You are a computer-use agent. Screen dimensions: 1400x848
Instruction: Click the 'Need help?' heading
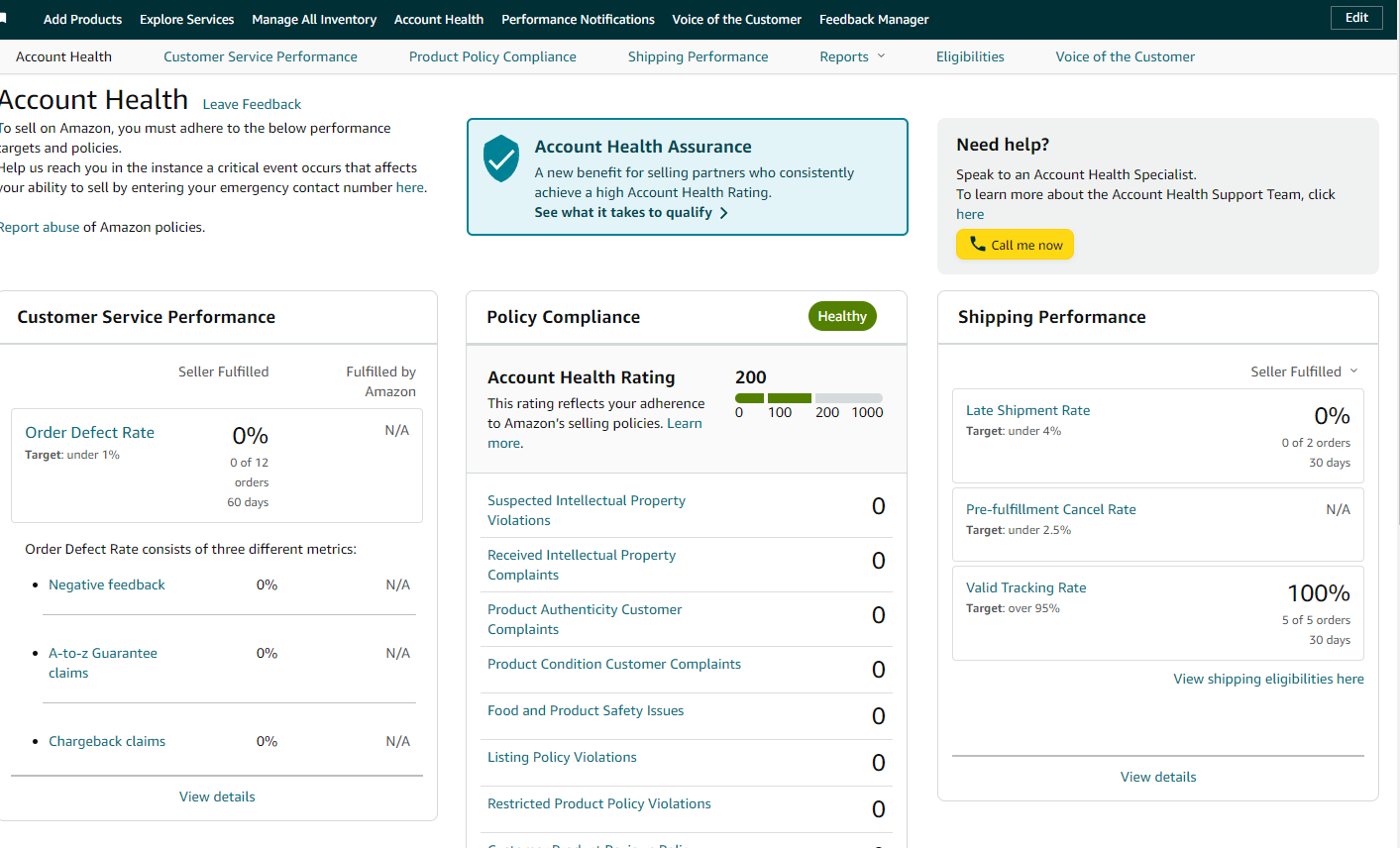1003,145
